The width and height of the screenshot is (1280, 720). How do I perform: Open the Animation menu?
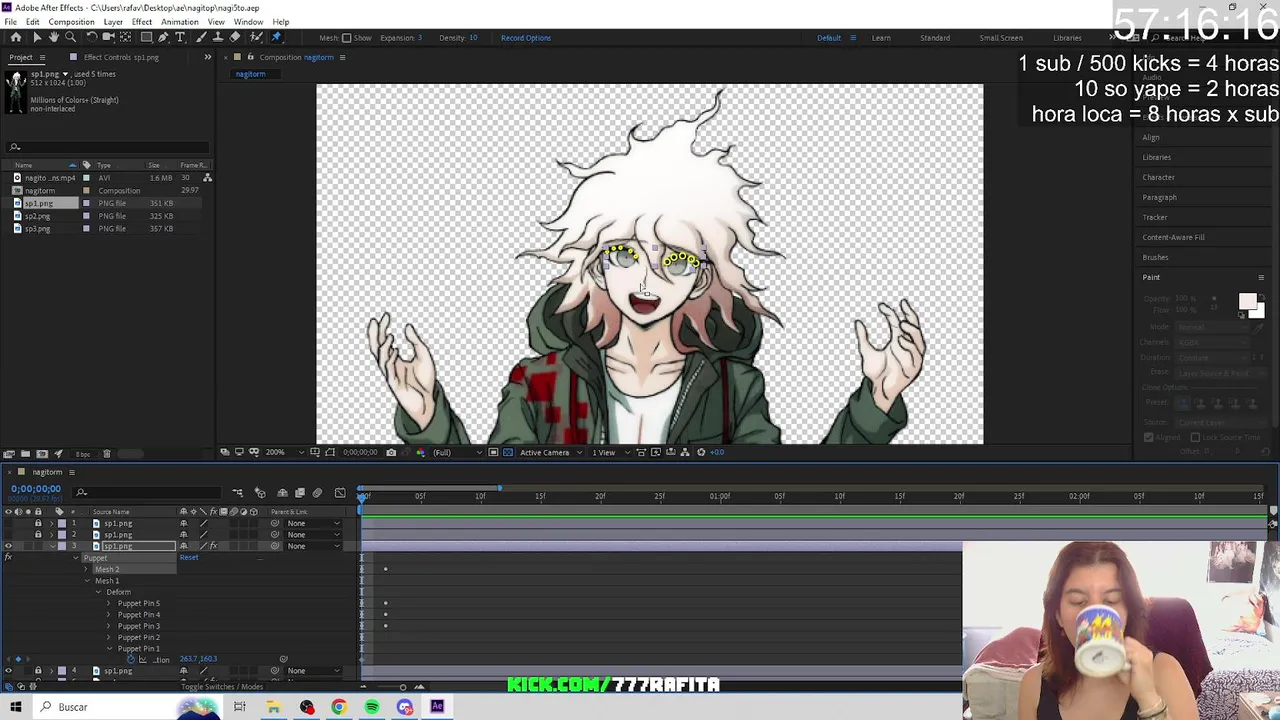coord(180,21)
